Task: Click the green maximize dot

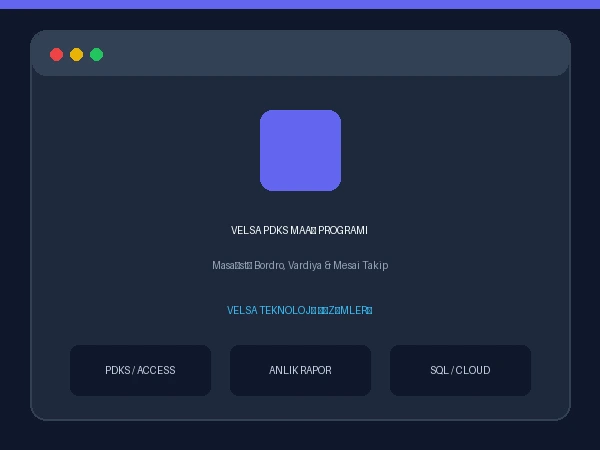Action: pyautogui.click(x=96, y=54)
